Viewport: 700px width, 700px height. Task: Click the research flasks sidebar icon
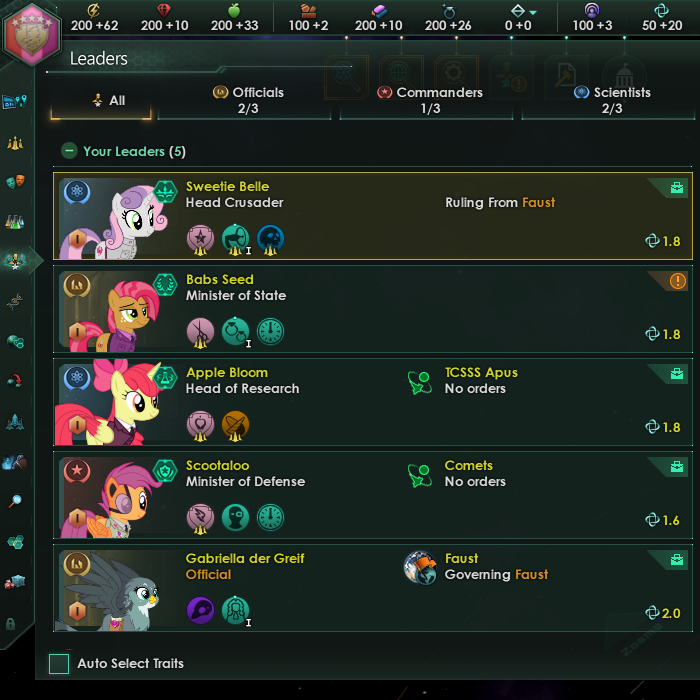point(15,222)
